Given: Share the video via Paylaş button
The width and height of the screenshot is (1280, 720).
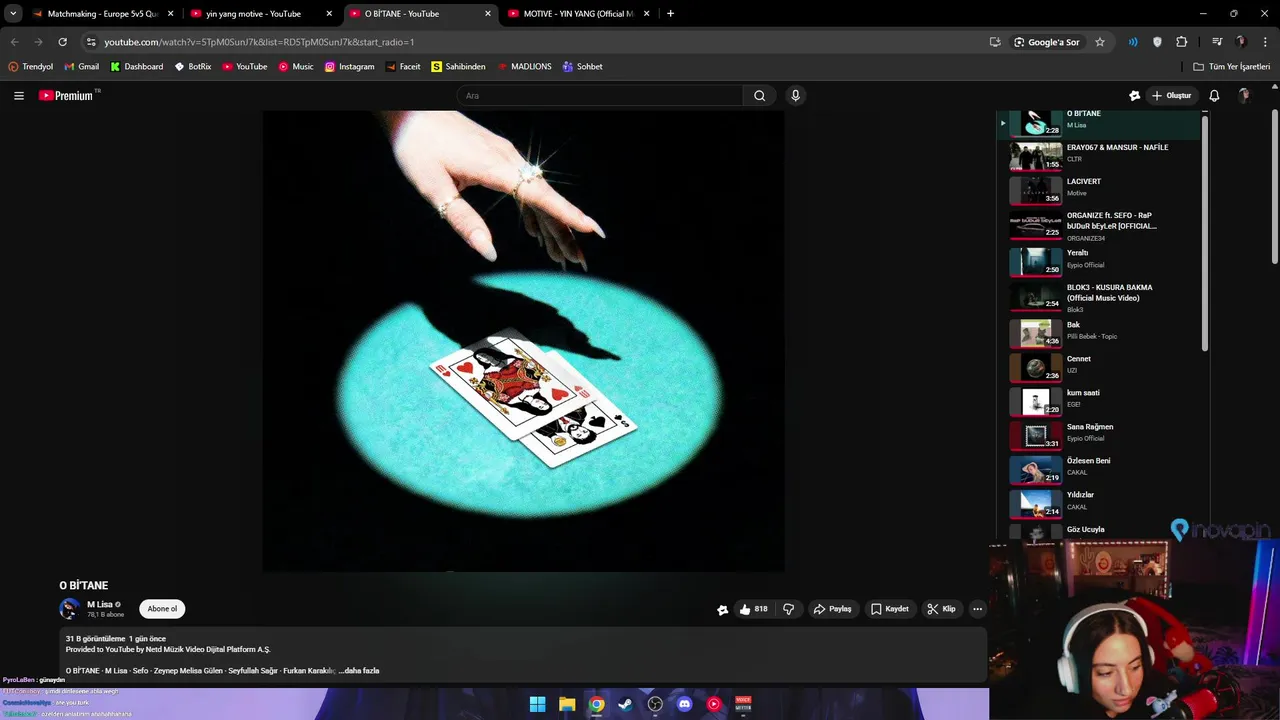Looking at the screenshot, I should [x=832, y=609].
